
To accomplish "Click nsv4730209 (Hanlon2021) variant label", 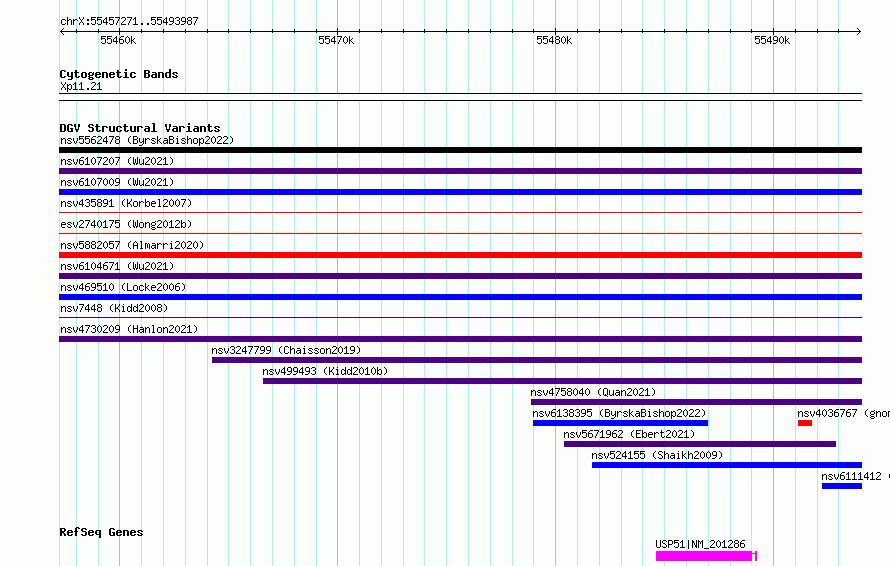I will pos(129,329).
